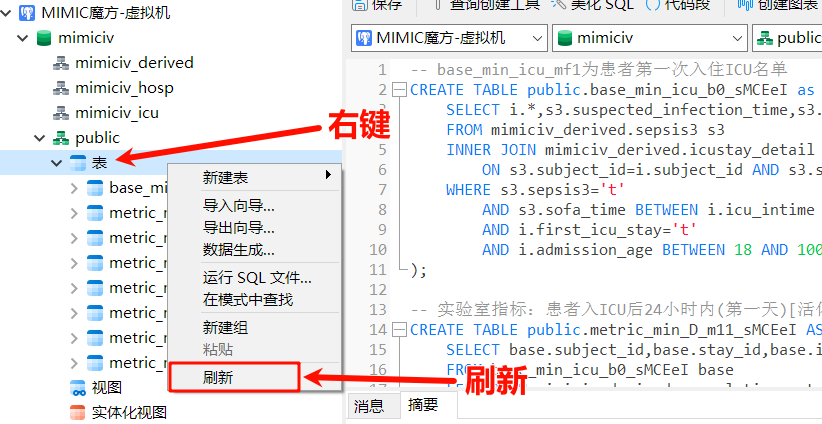Select the mimiciv_hosp schema icon

(61, 88)
